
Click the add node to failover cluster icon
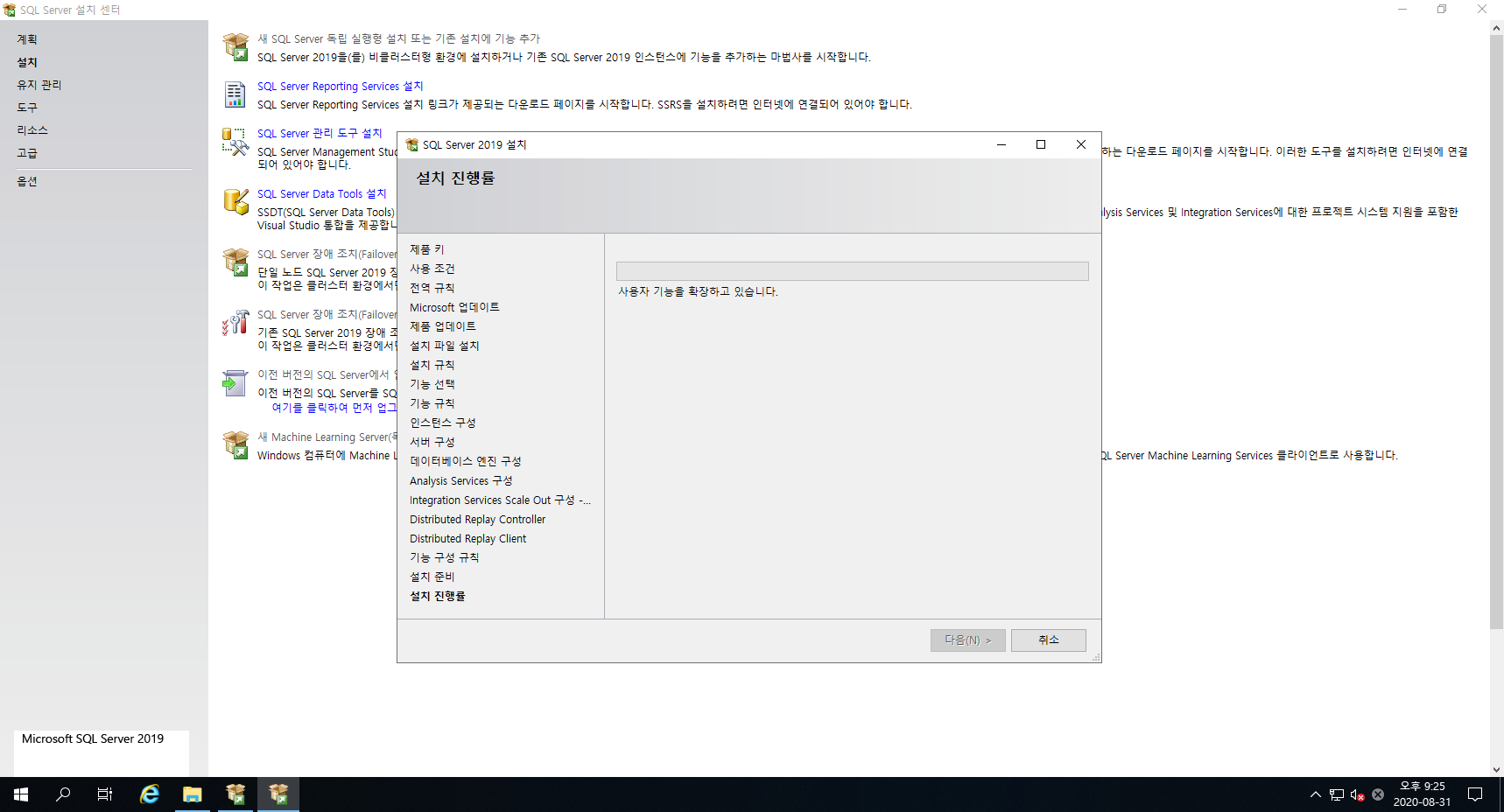[235, 322]
